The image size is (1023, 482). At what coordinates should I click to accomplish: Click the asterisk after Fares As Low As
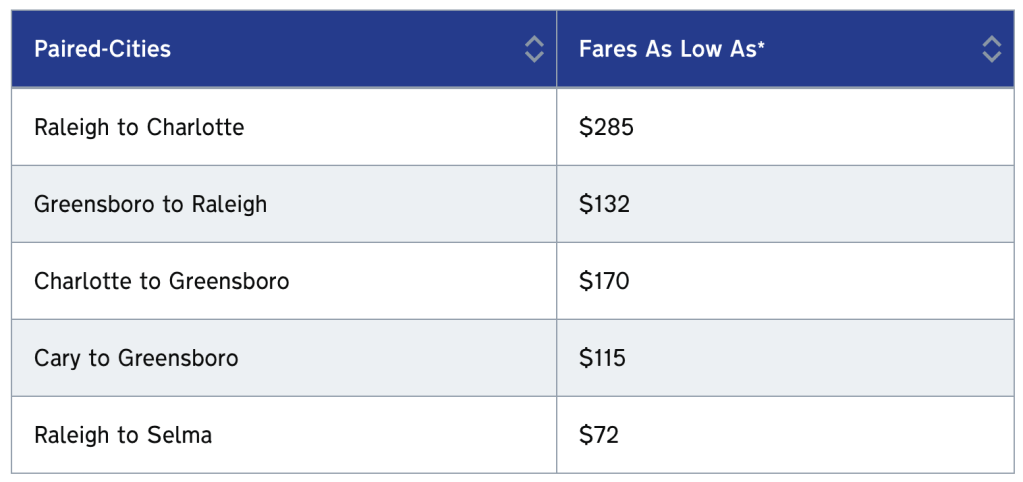[761, 45]
